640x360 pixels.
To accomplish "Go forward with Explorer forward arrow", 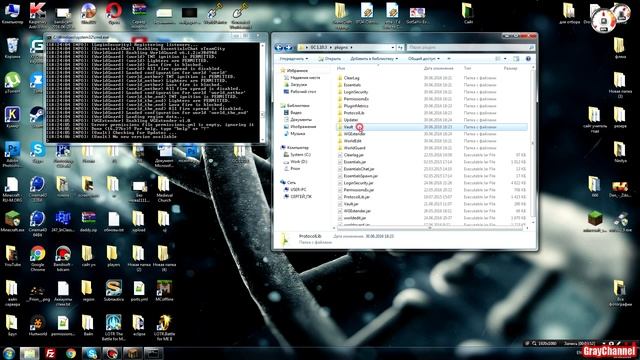I will pos(288,47).
